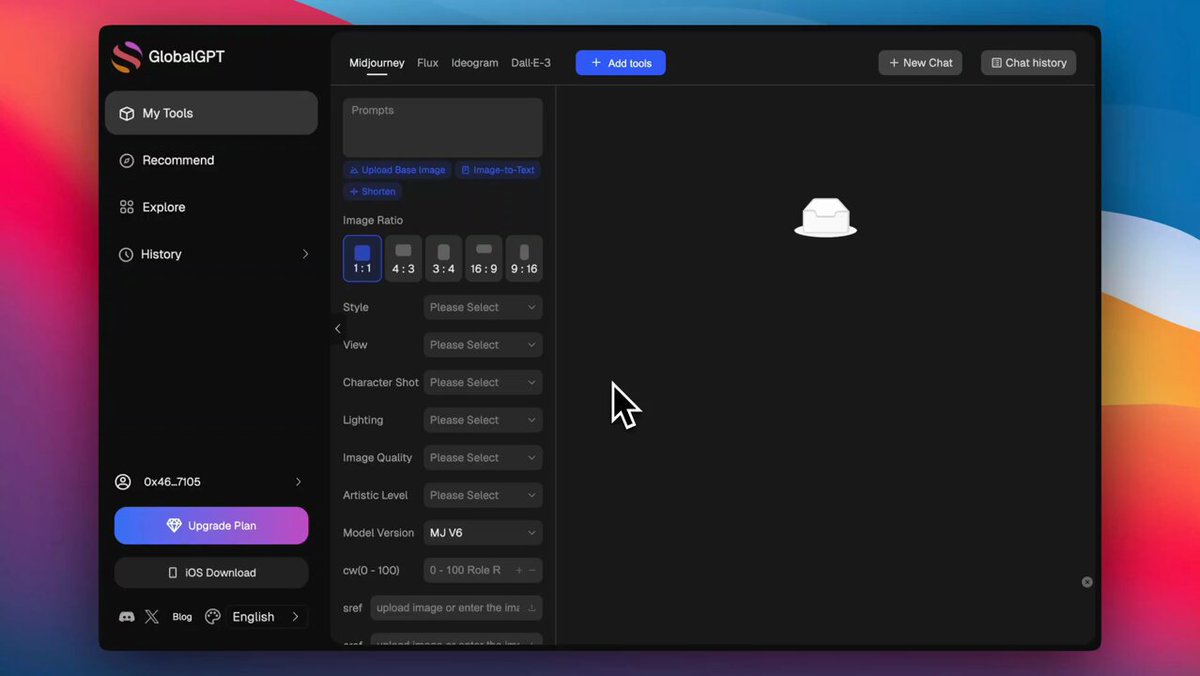Start a New Chat
This screenshot has width=1200, height=676.
click(x=921, y=63)
